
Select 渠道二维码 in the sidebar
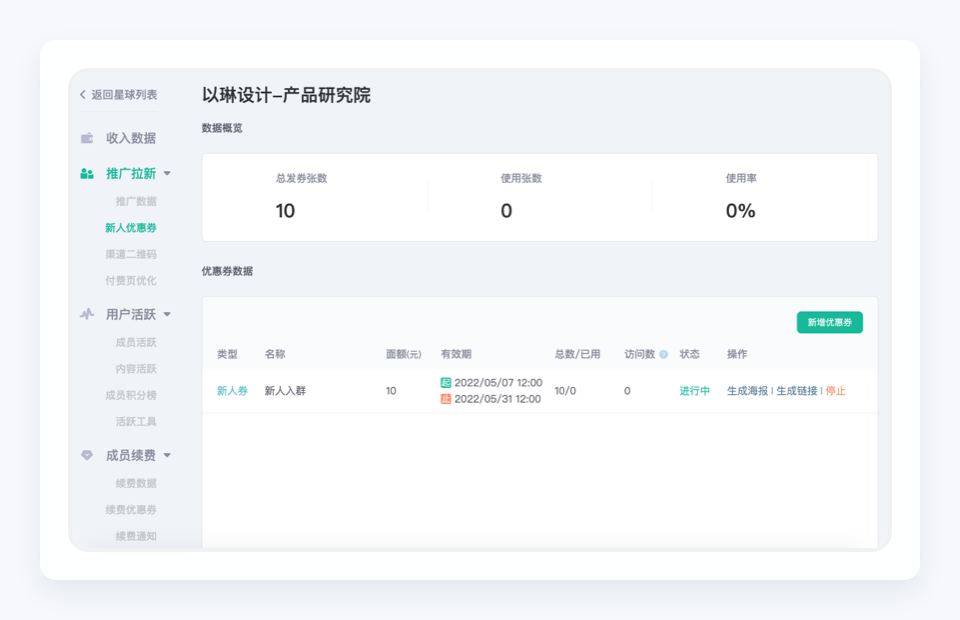[x=131, y=254]
